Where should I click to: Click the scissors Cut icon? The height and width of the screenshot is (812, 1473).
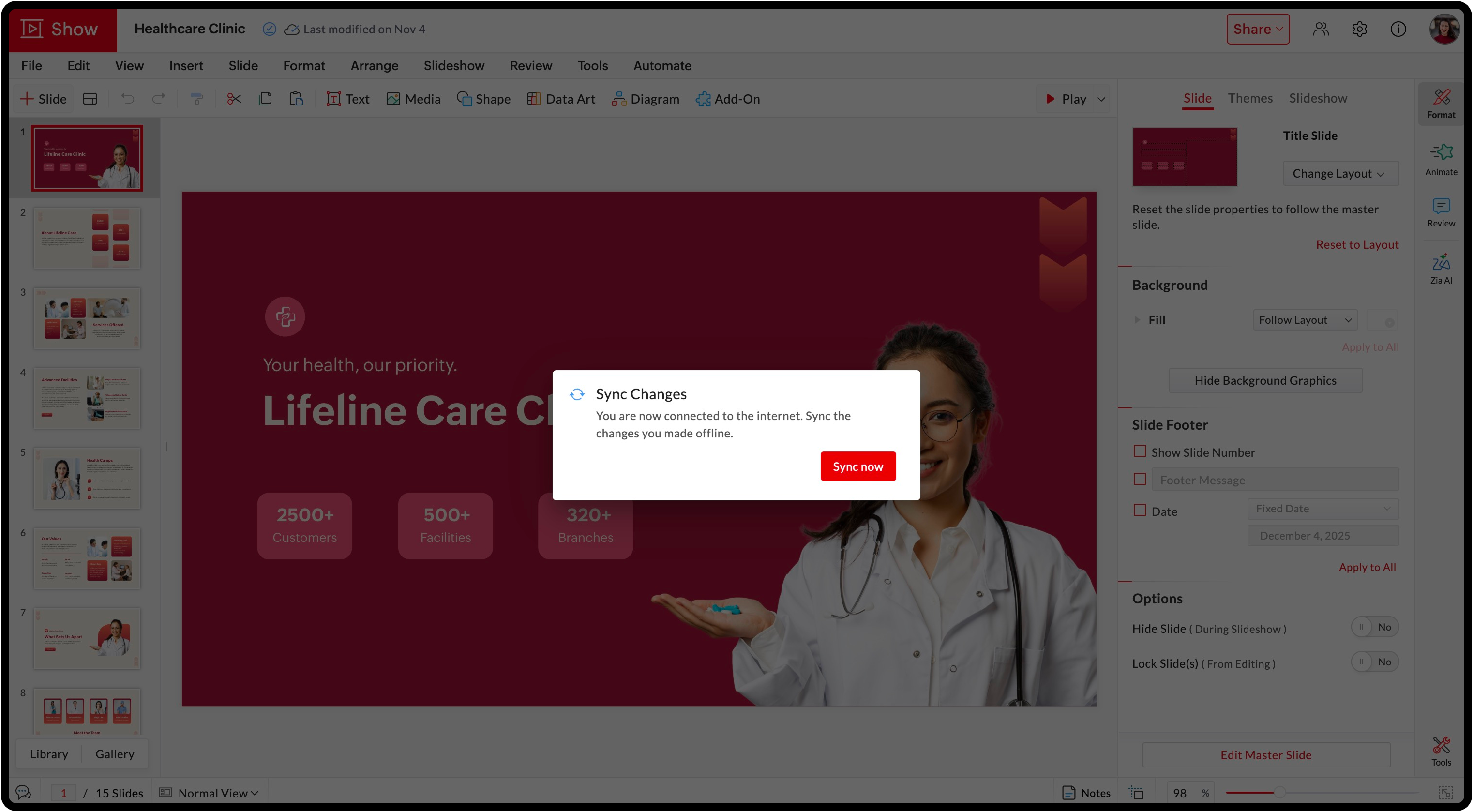click(234, 99)
